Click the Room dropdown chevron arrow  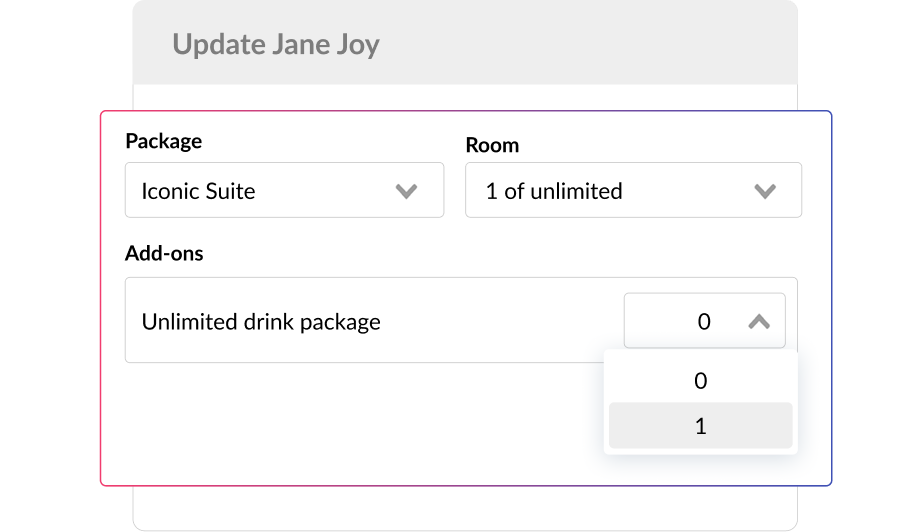(x=765, y=191)
